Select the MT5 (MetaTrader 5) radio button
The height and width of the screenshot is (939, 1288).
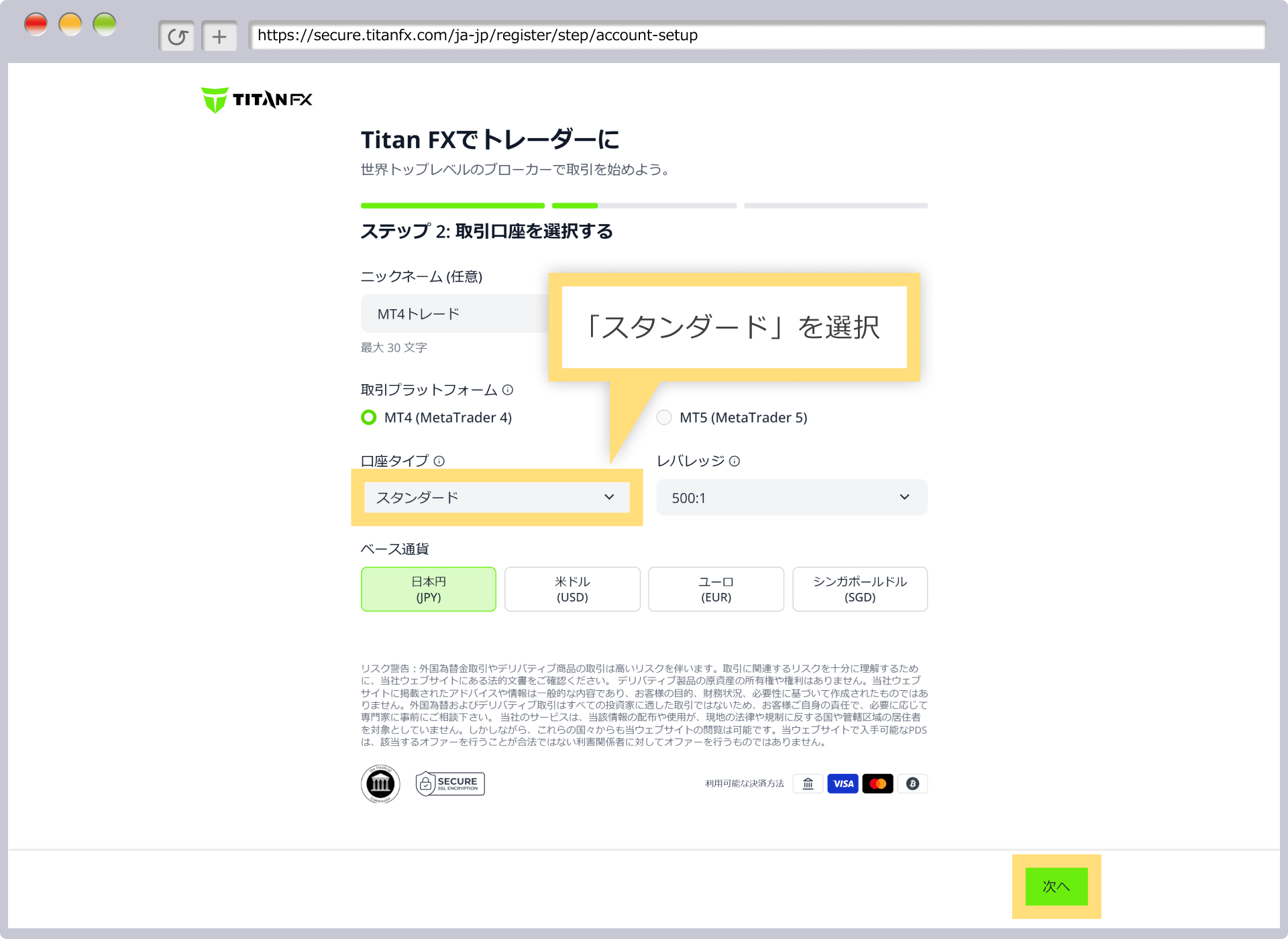pos(664,417)
